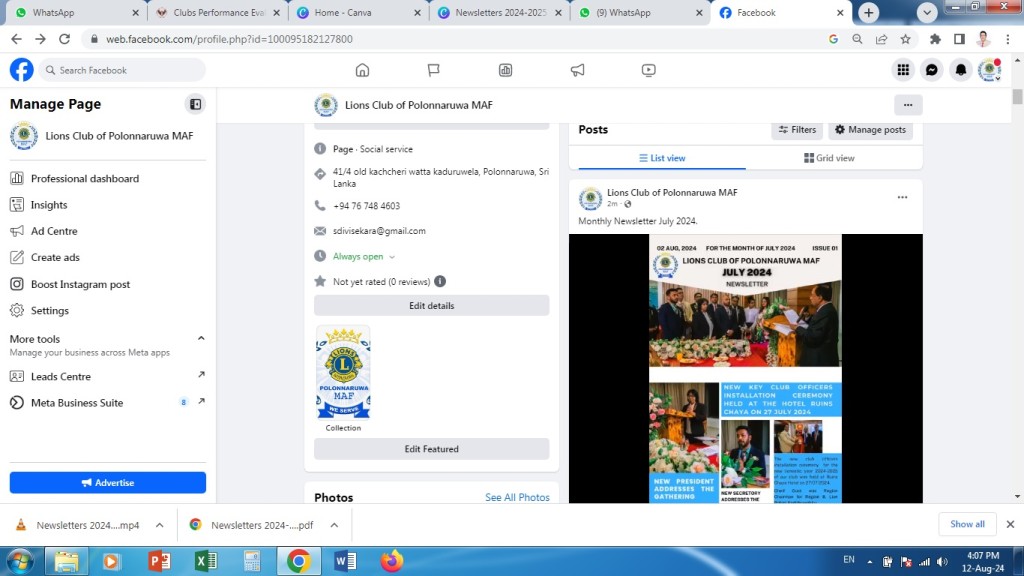Open the Ad Centre megaphone icon in top bar
The image size is (1024, 576).
point(577,70)
